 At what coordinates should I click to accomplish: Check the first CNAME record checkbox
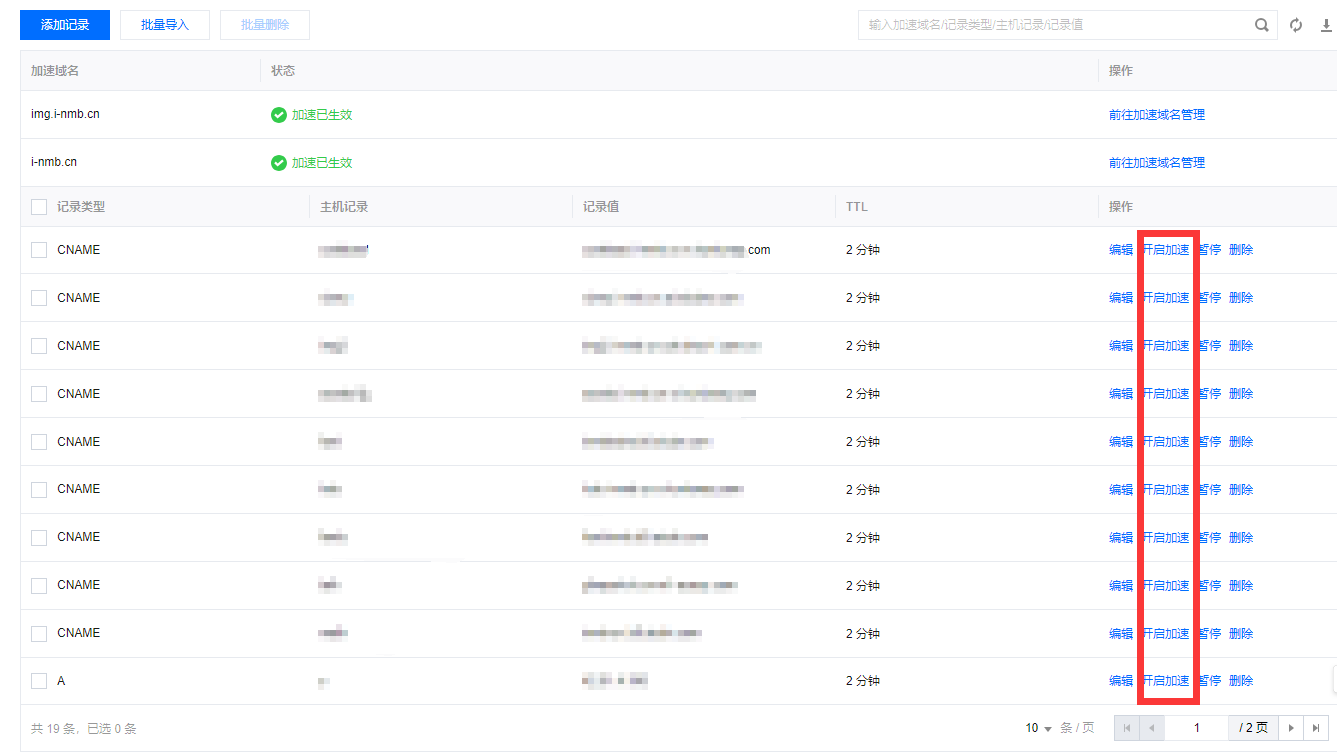(39, 250)
